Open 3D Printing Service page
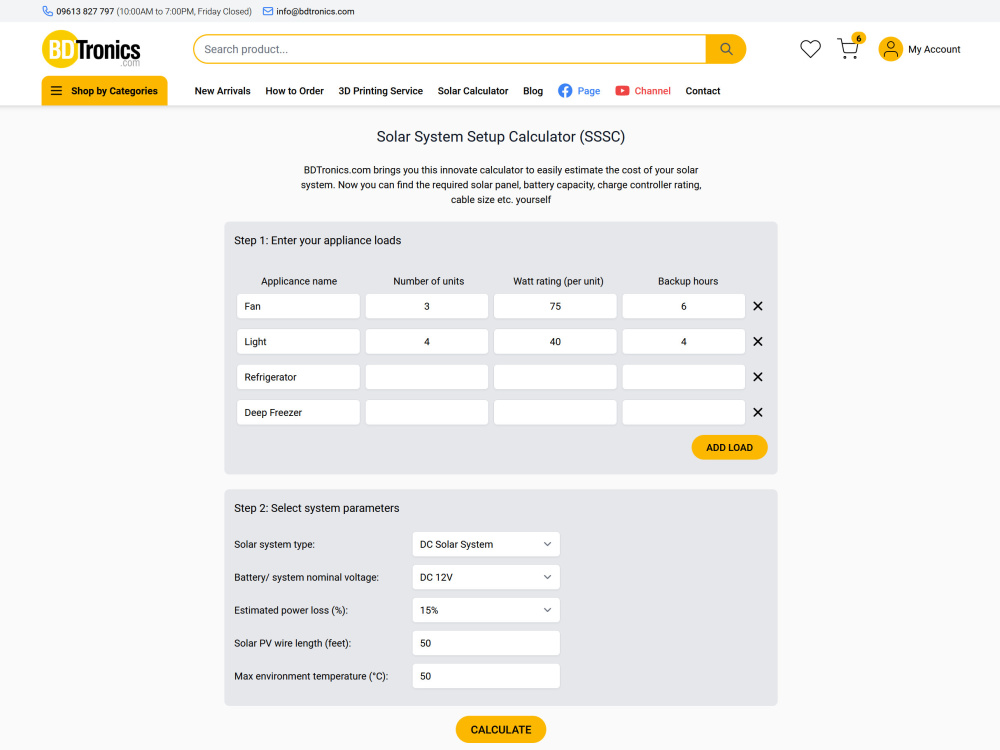 pos(381,91)
